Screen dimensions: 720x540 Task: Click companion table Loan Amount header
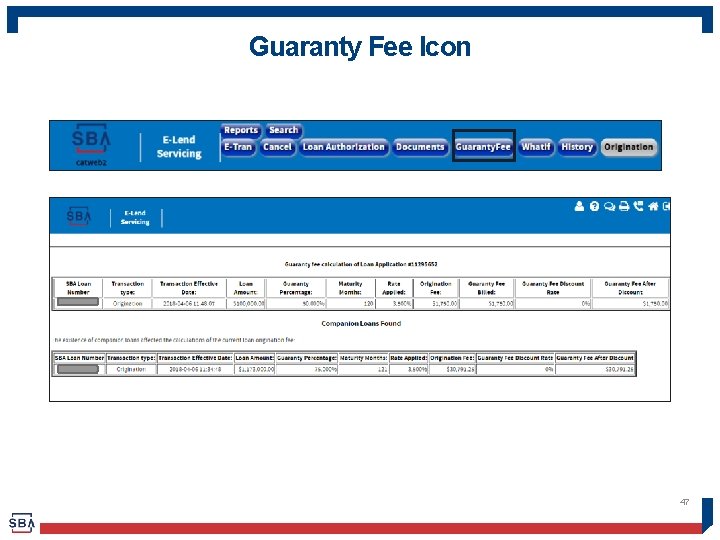(x=254, y=358)
